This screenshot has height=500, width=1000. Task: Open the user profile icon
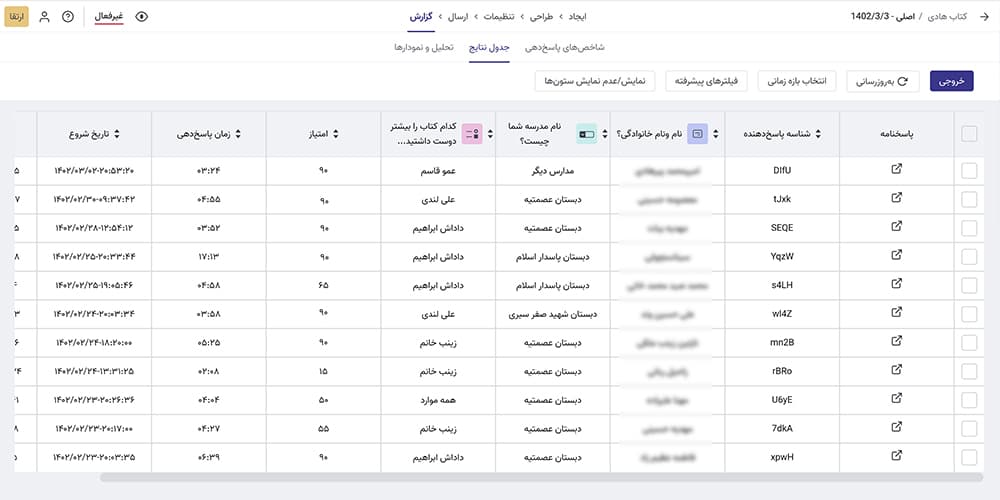pyautogui.click(x=44, y=17)
